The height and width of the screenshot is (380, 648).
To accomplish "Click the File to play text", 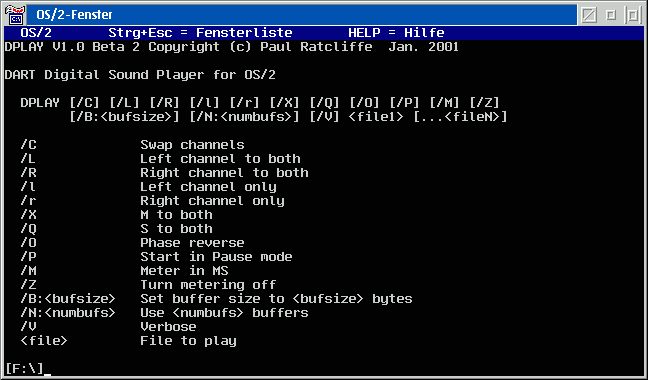I will [188, 341].
